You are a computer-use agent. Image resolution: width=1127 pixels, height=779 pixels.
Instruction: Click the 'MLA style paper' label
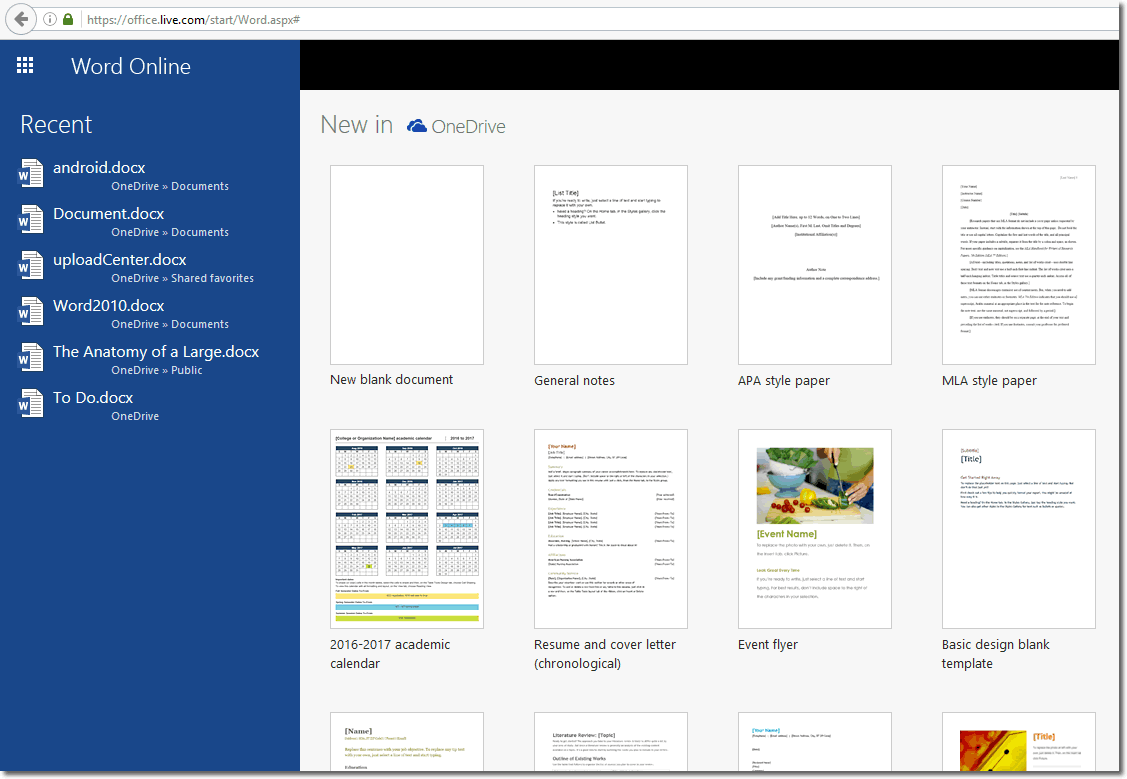point(989,380)
